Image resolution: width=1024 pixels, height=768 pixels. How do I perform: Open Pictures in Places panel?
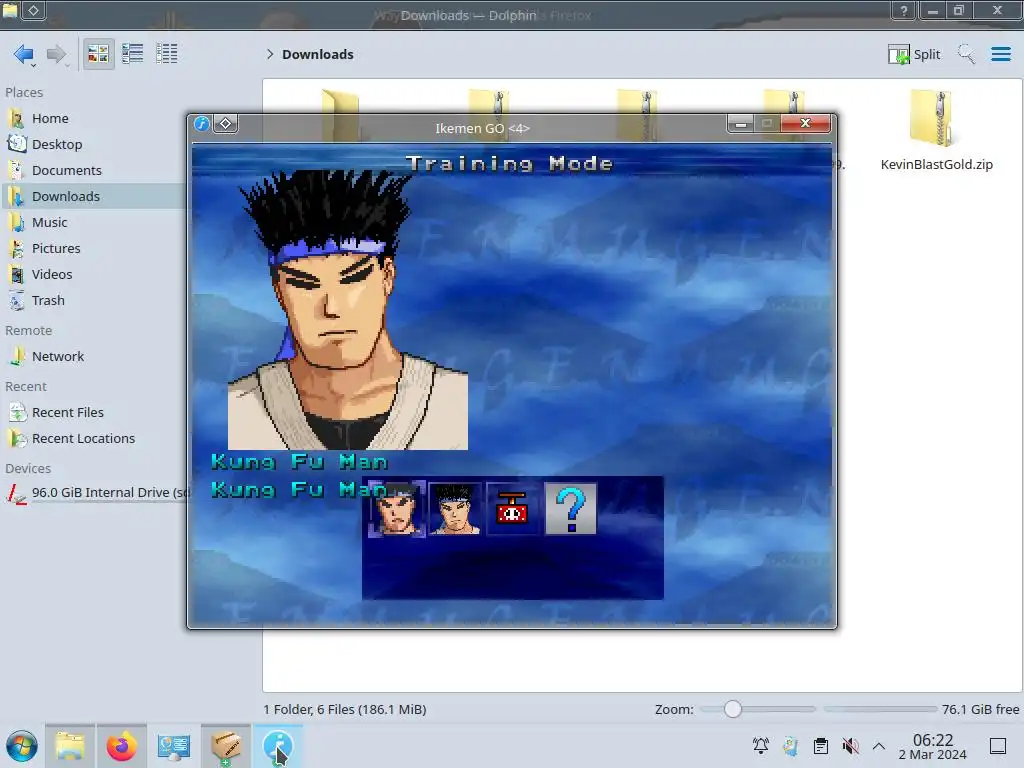pyautogui.click(x=95, y=249)
